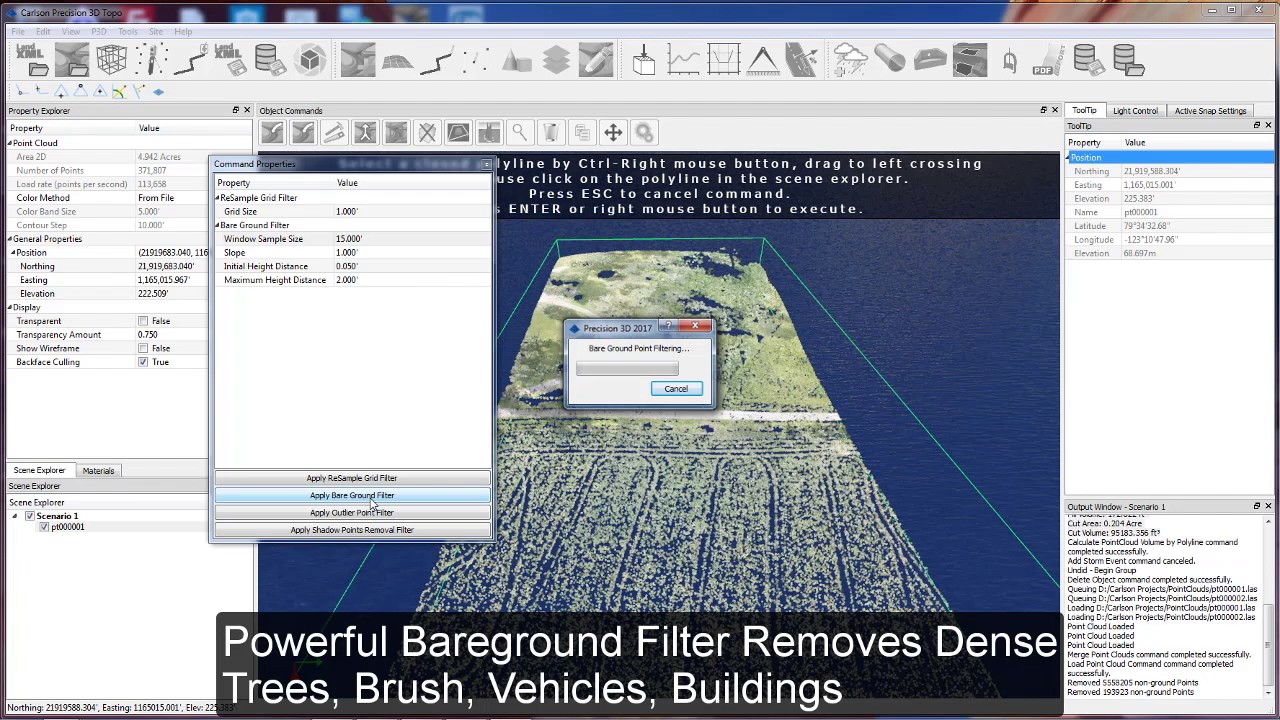Edit the Initial Height Distance value
This screenshot has width=1280, height=720.
click(412, 267)
